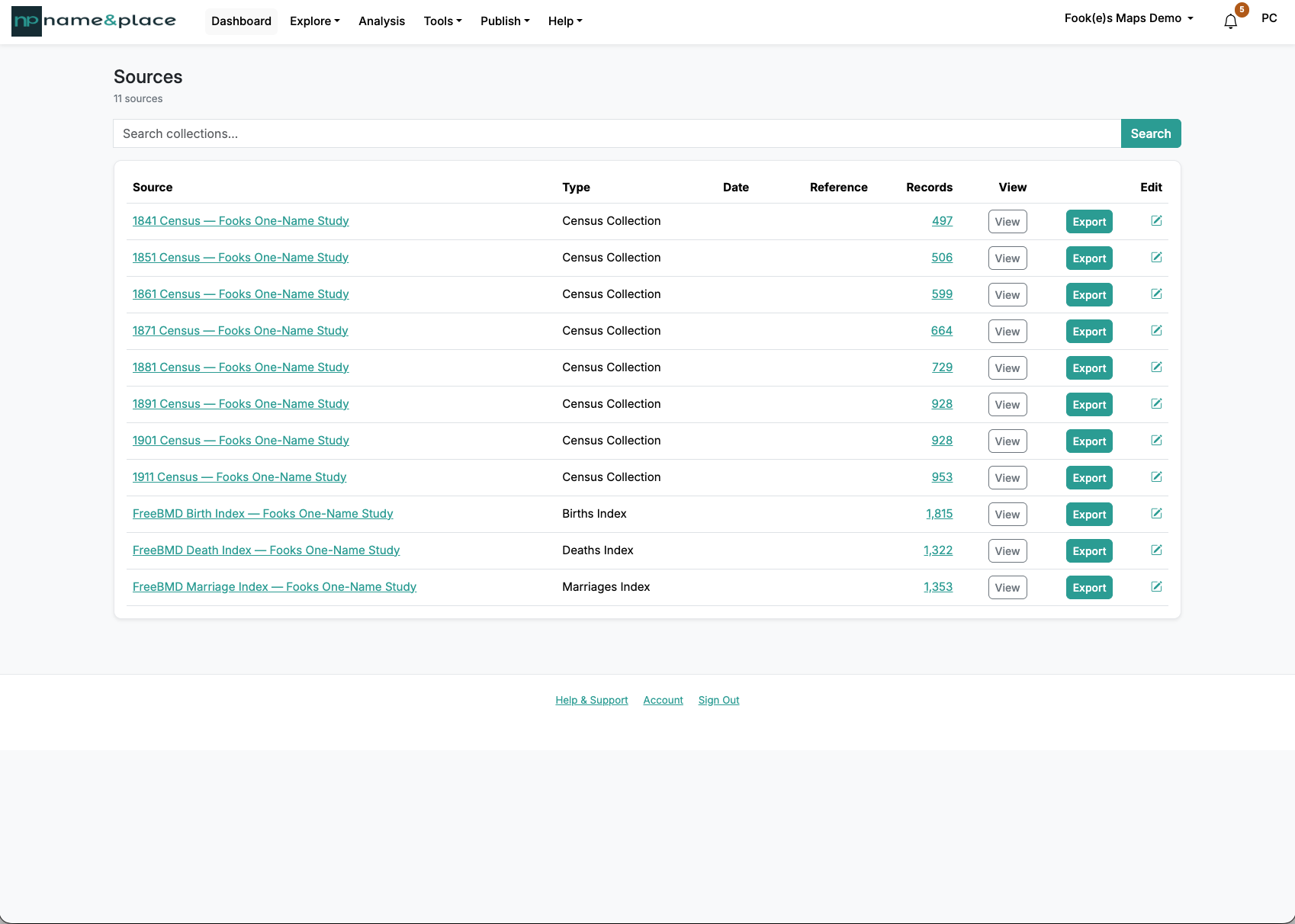The height and width of the screenshot is (924, 1295).
Task: Edit the FreeBMD Marriage Index source
Action: pos(1156,586)
